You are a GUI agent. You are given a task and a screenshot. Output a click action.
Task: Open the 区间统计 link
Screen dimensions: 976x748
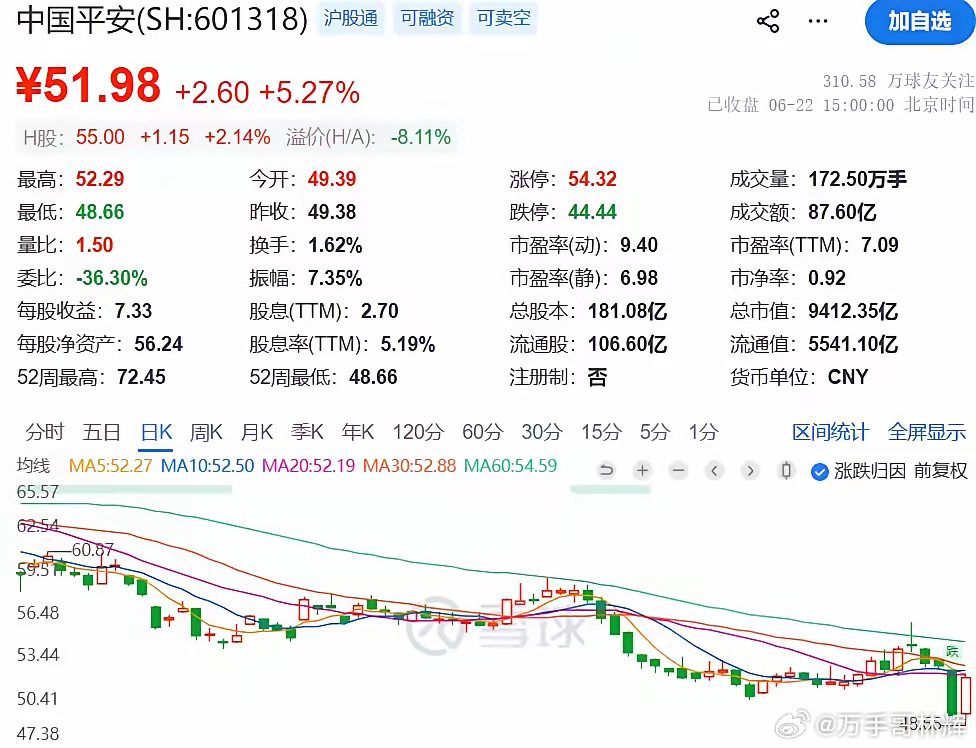830,431
